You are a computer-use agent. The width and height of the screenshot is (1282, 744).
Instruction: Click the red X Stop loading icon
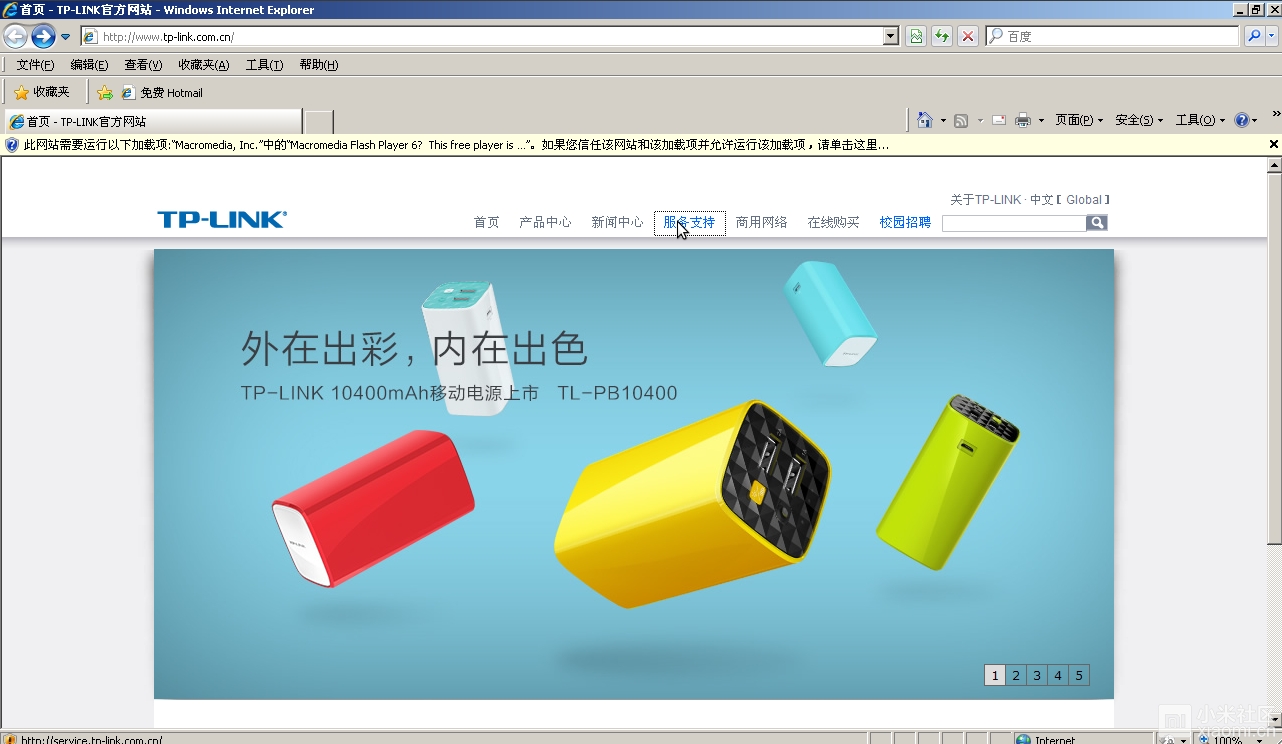(968, 36)
